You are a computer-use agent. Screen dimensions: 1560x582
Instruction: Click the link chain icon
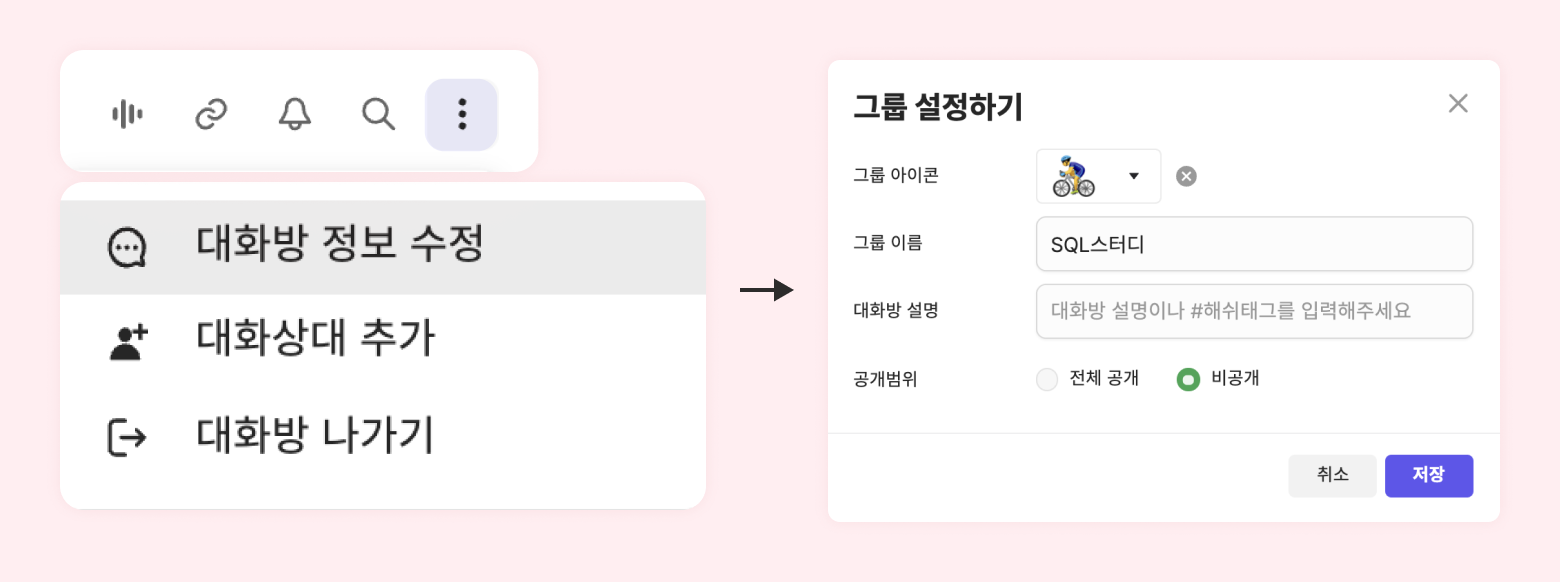point(211,115)
